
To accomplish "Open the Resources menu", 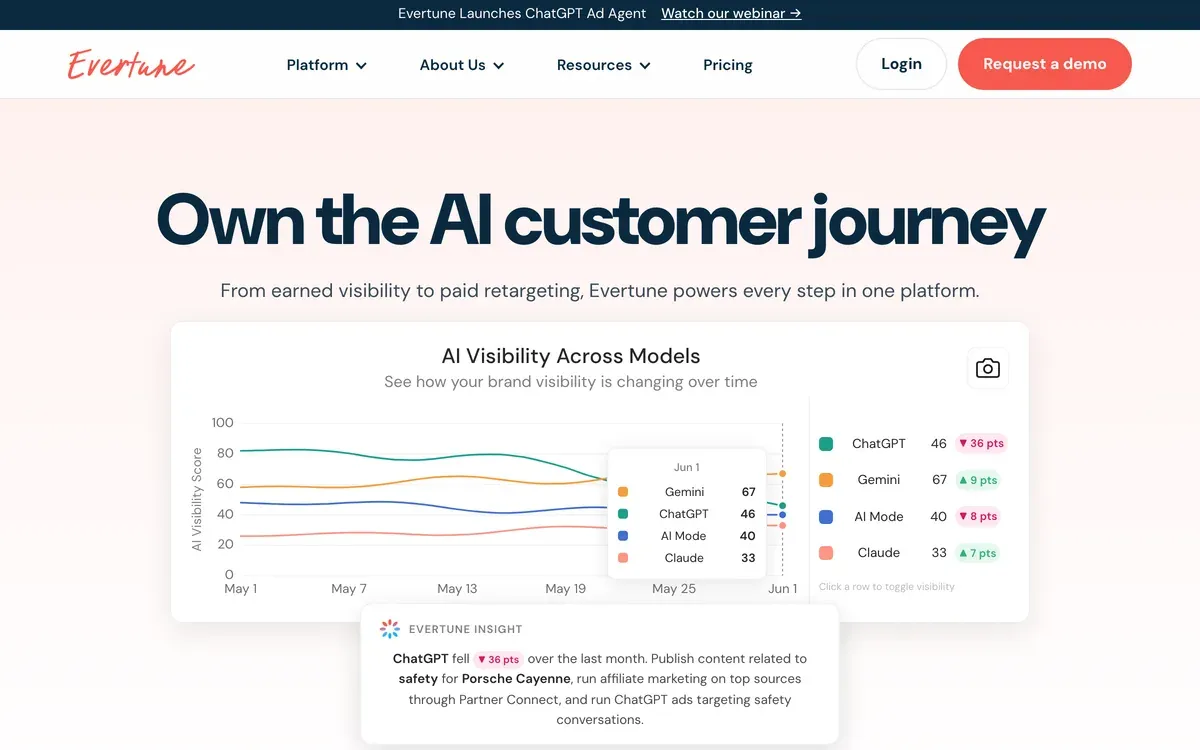I will (604, 65).
